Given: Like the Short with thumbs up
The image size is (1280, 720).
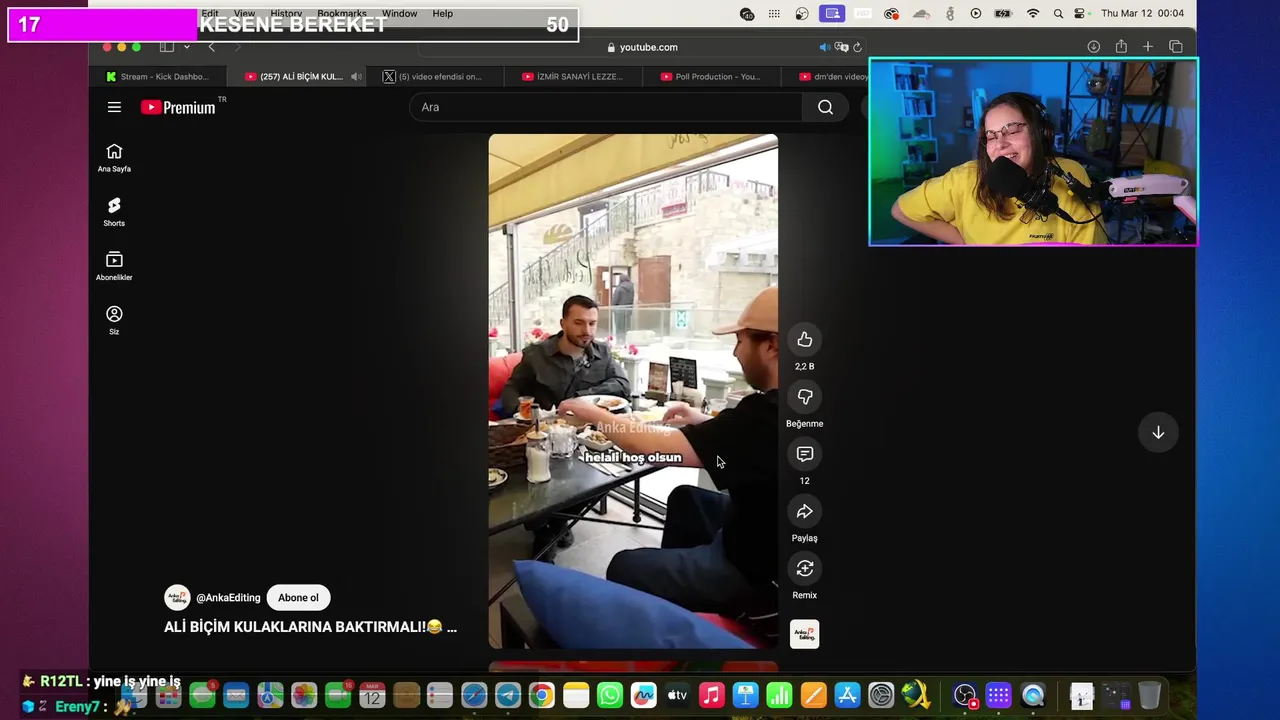Looking at the screenshot, I should [804, 340].
